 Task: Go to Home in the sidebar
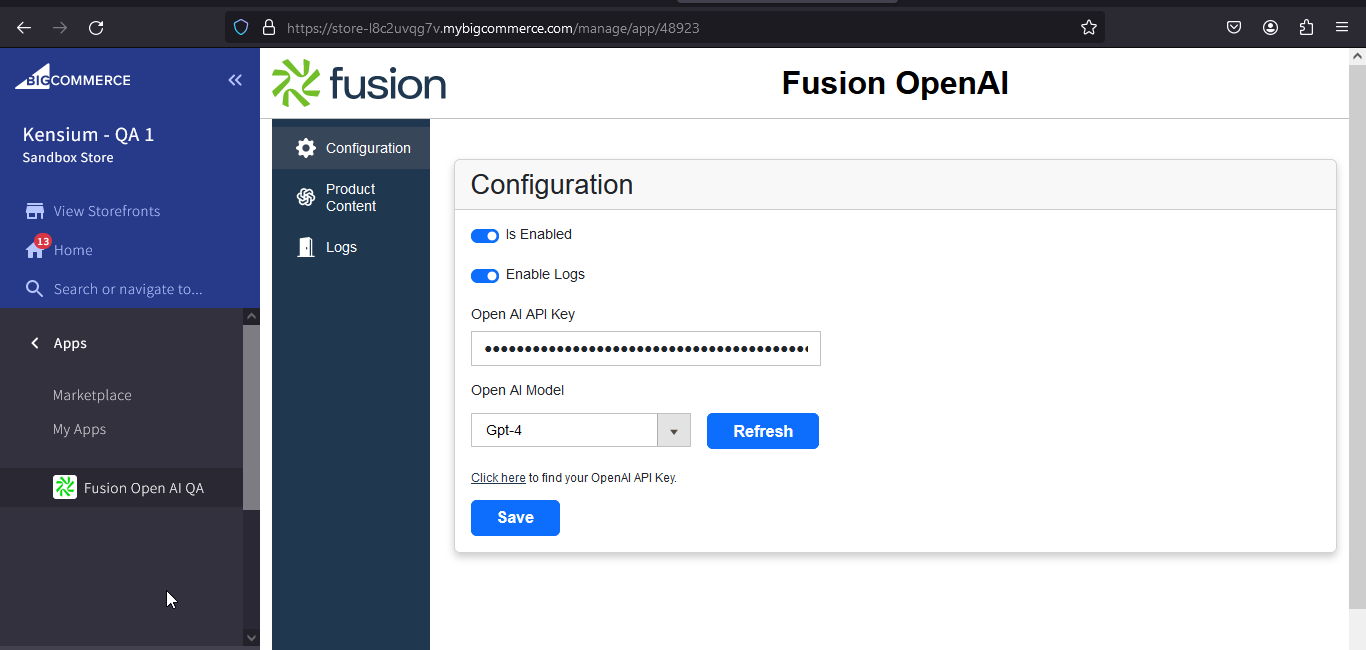(73, 250)
